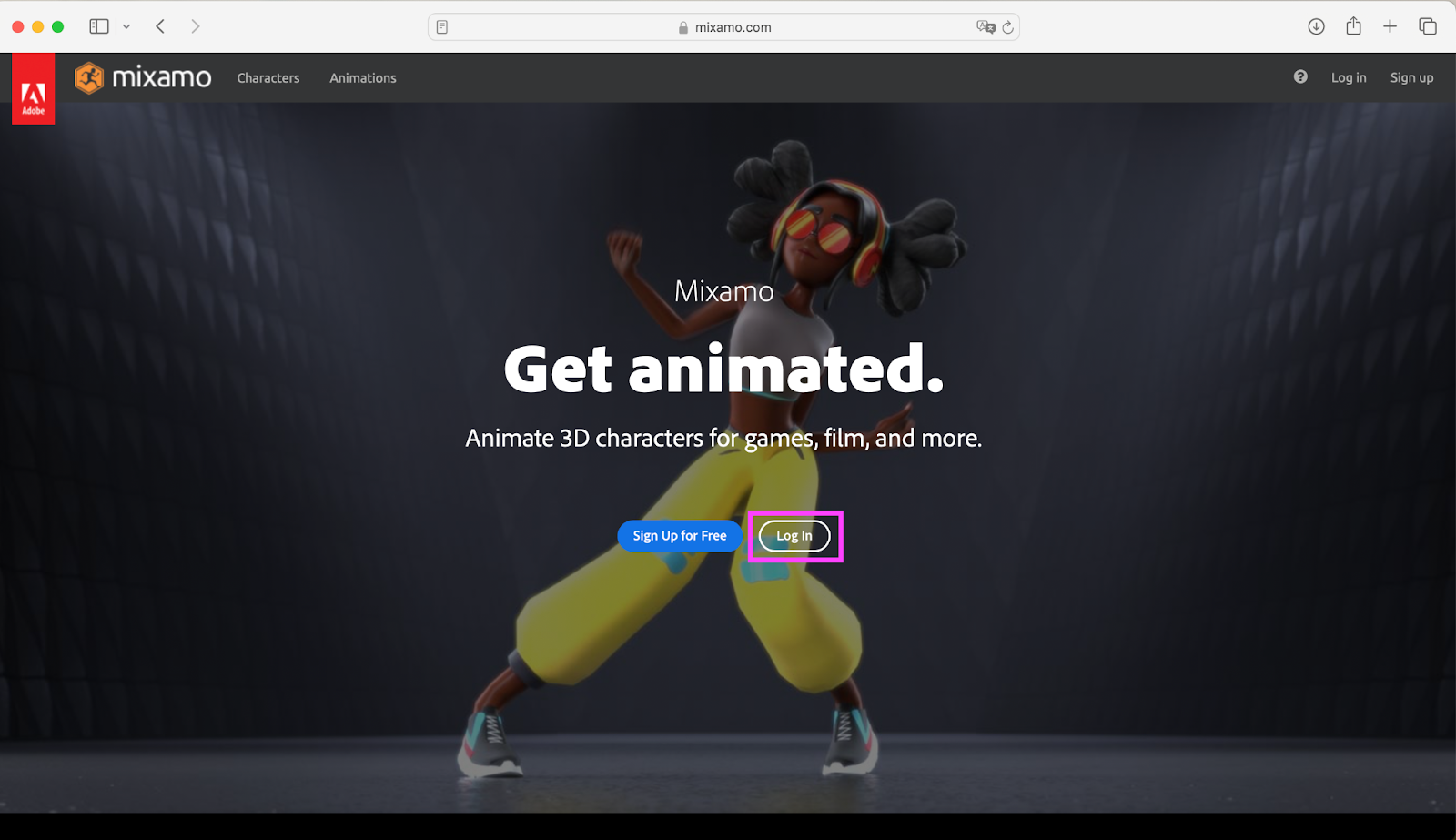Expand the sidebar dropdown chevron
This screenshot has width=1456, height=840.
click(x=126, y=26)
